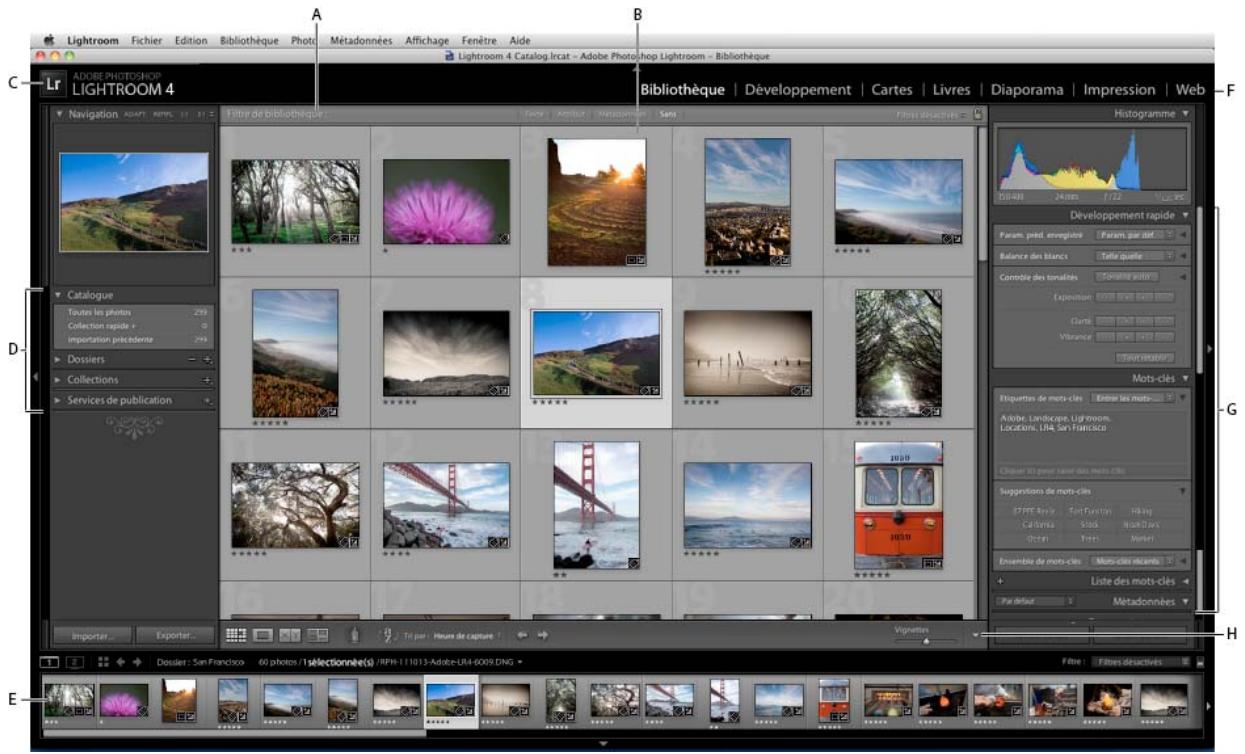Viewport: 1245px width, 754px height.
Task: Enable the Texte filter mode
Action: (535, 114)
